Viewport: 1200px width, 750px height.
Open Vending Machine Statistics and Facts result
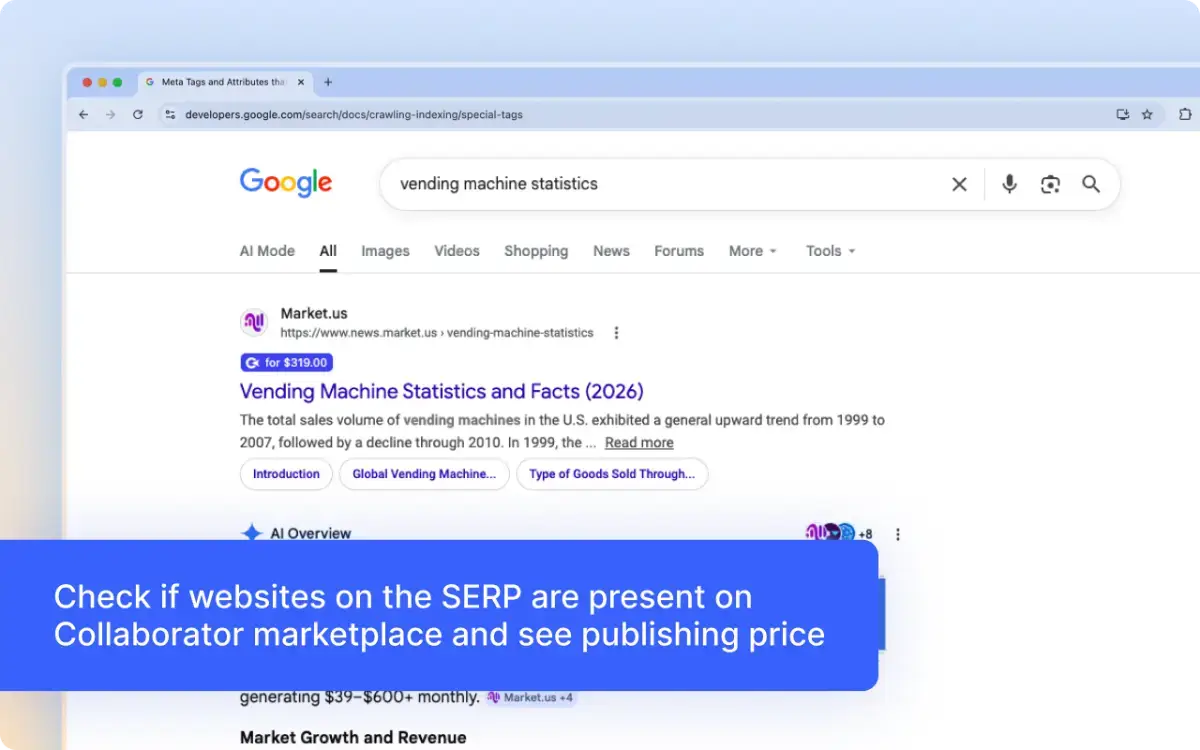441,391
